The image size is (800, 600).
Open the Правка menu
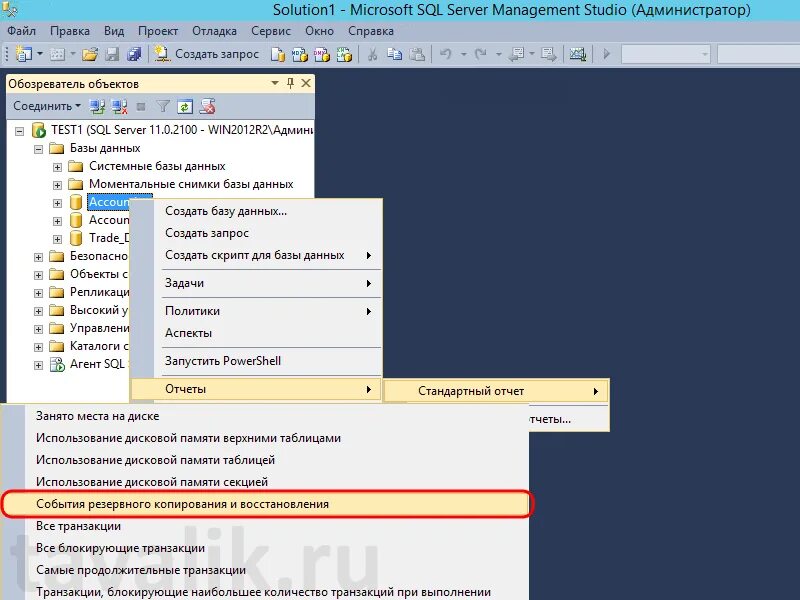(70, 31)
